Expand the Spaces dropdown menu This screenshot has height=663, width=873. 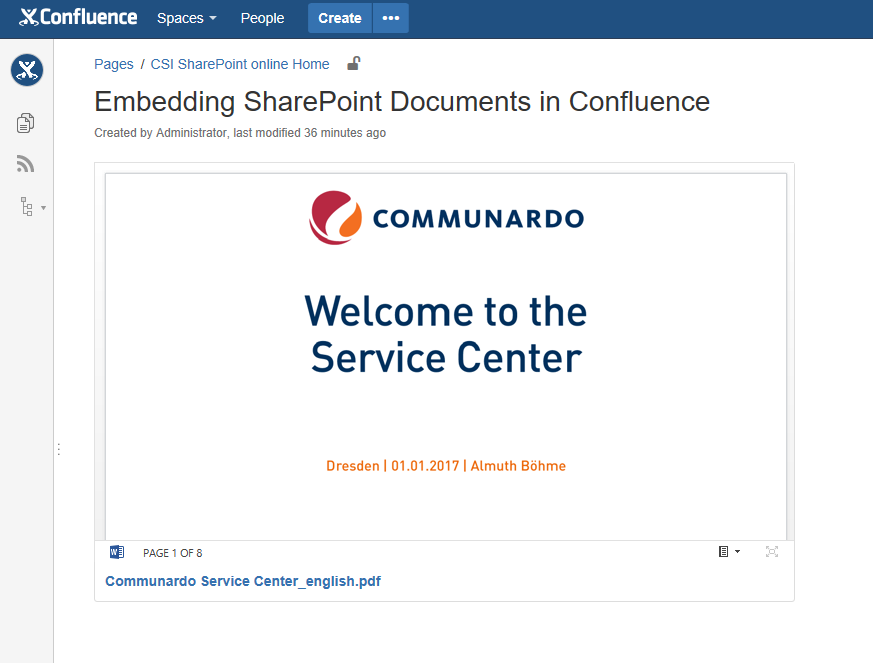pyautogui.click(x=186, y=18)
